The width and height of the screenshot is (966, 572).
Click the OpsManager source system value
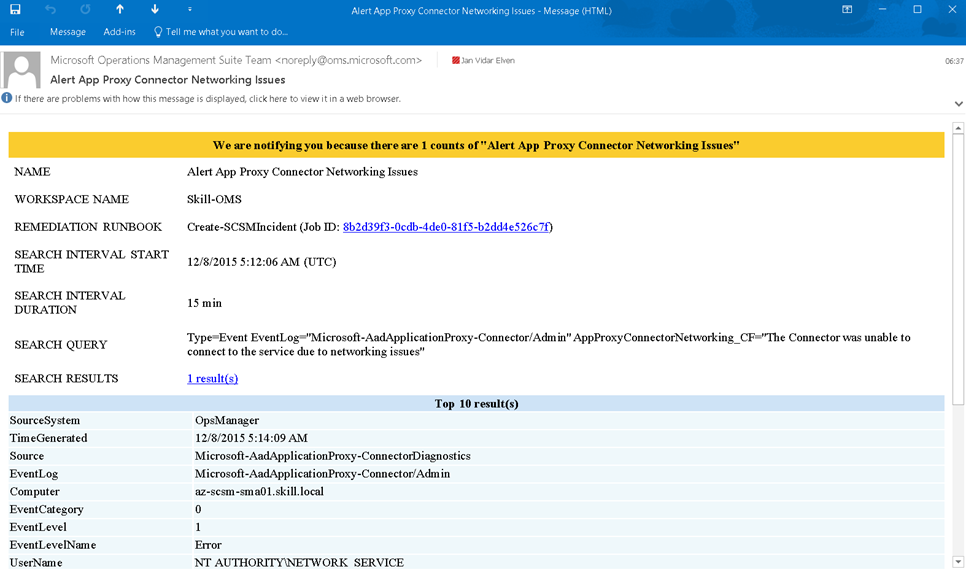227,420
